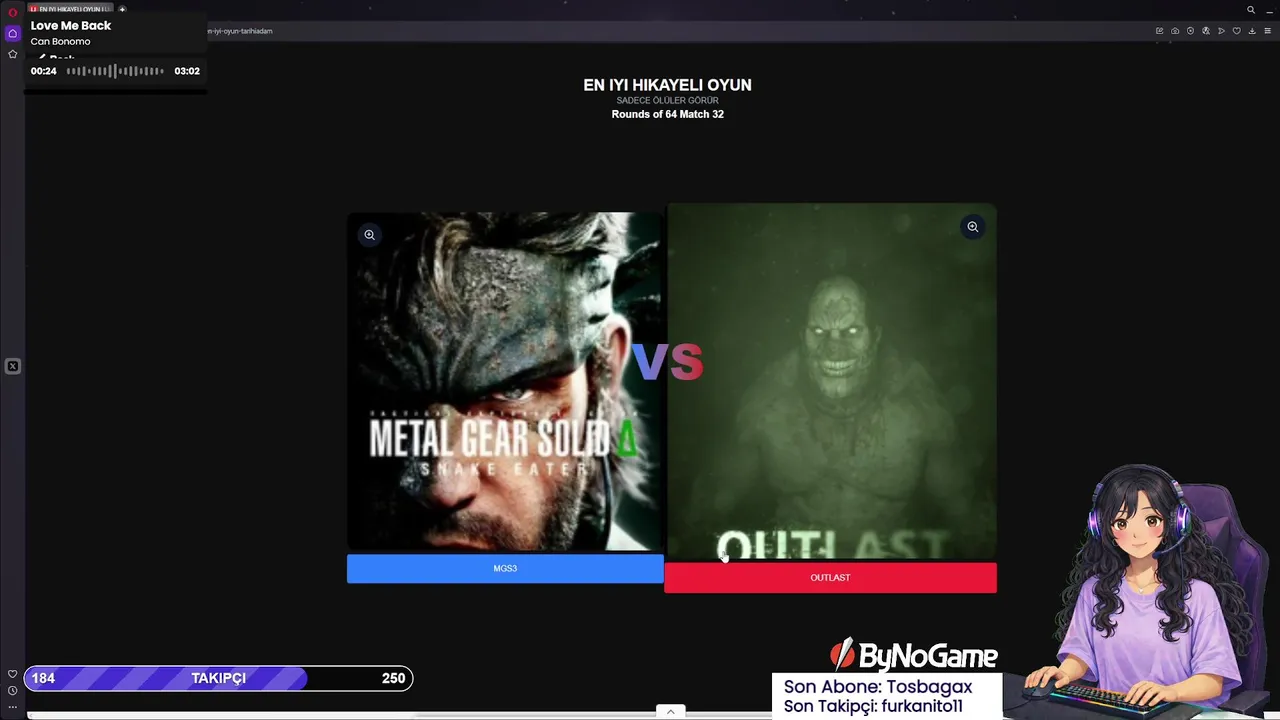Open sidebar heart favorites icon
This screenshot has height=720, width=1280.
(12, 674)
